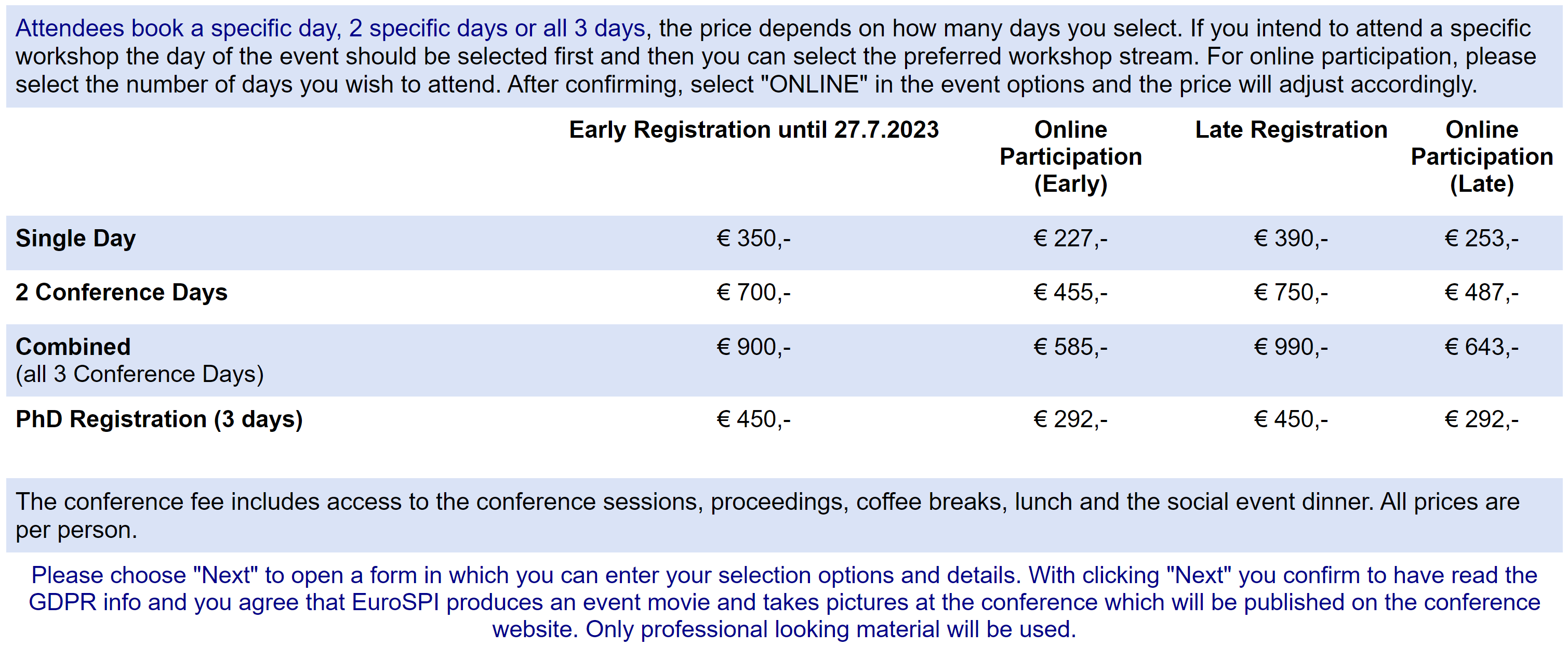Select the € 643,- Combined online late price
The width and height of the screenshot is (1568, 659).
[x=1482, y=347]
